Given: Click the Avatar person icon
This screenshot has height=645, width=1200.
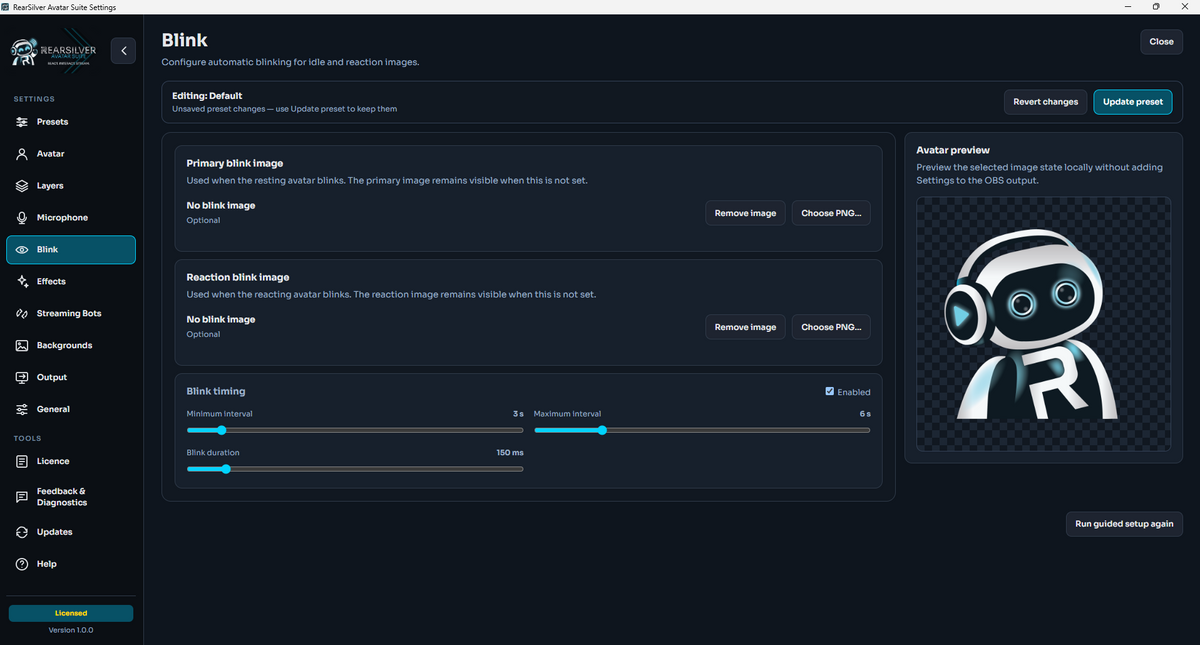Looking at the screenshot, I should (22, 154).
